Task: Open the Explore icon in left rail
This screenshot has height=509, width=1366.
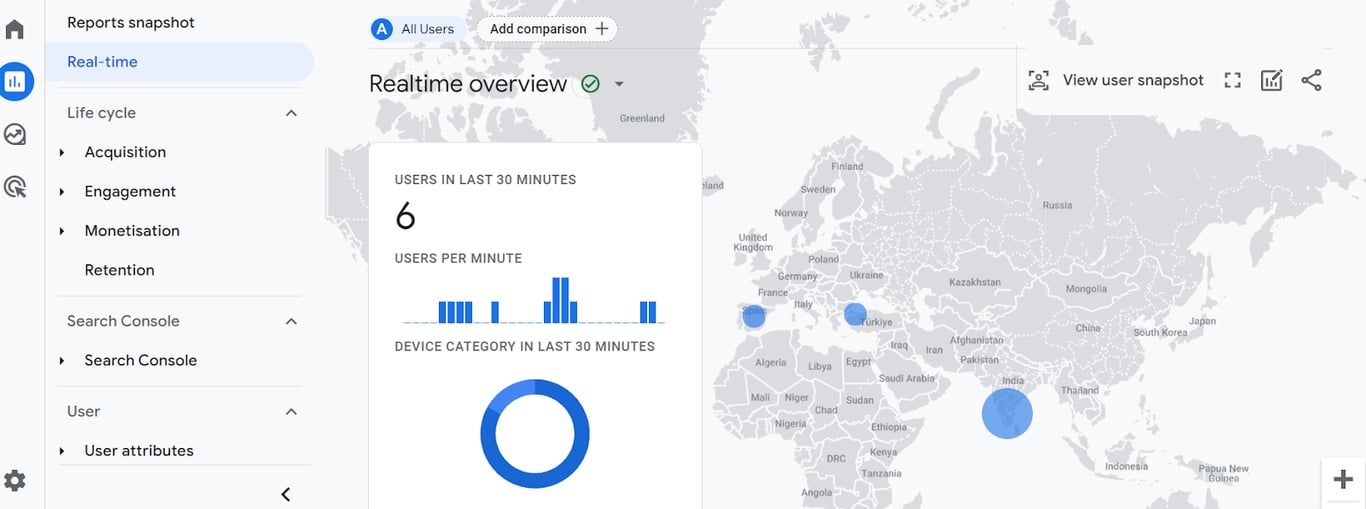Action: pyautogui.click(x=15, y=134)
